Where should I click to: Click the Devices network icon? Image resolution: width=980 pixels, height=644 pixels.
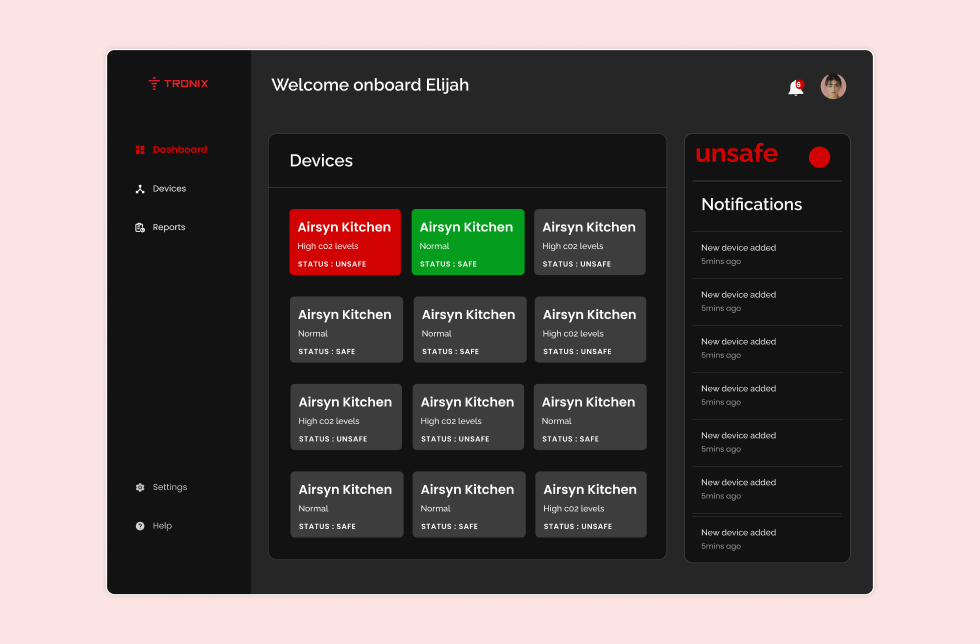(x=140, y=189)
